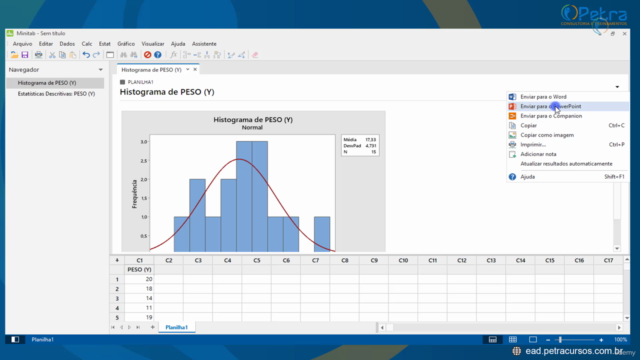Print using the toolbar printer icon
Screen dimensions: 640x360
(x=38, y=55)
